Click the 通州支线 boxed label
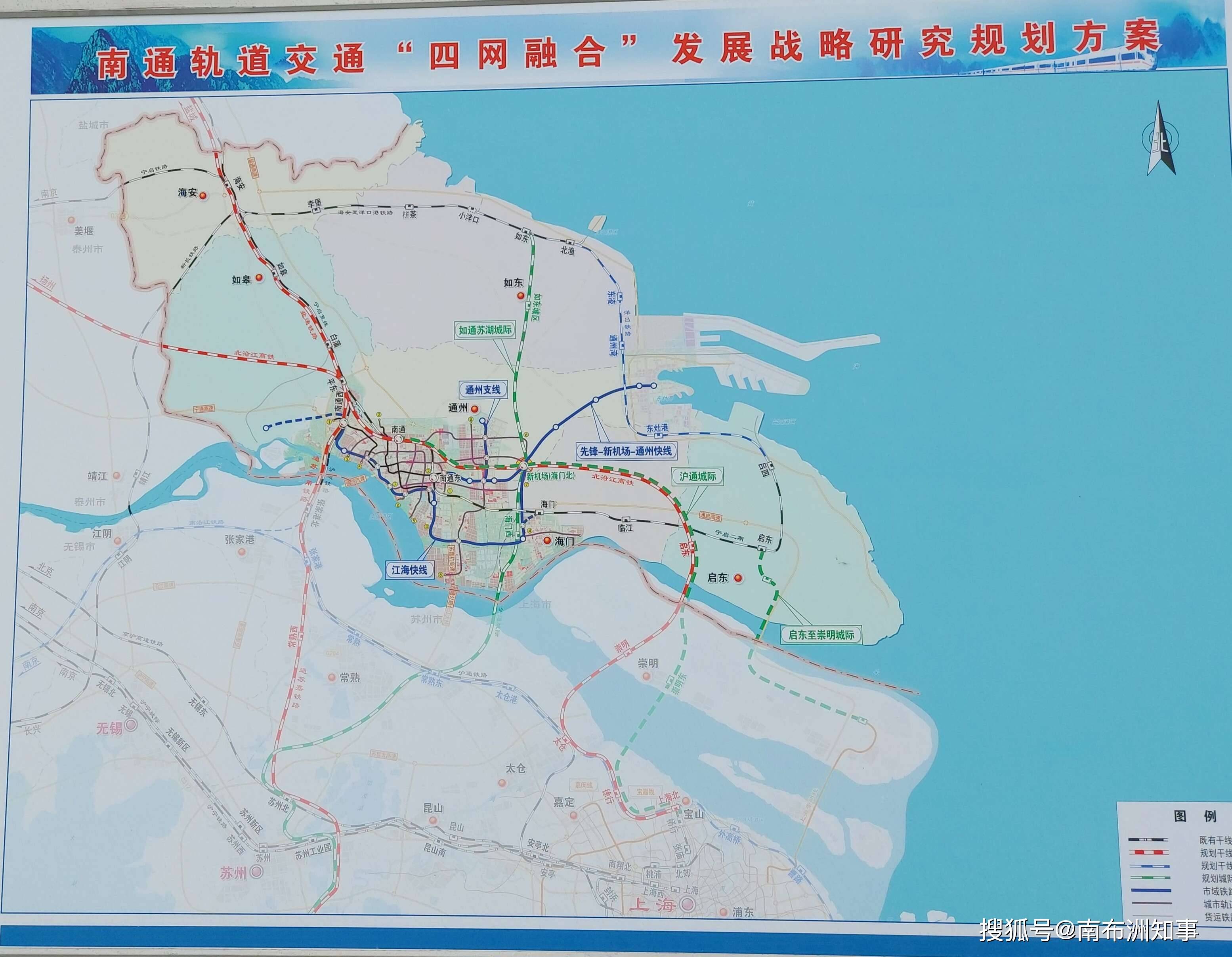The width and height of the screenshot is (1232, 957). click(483, 390)
